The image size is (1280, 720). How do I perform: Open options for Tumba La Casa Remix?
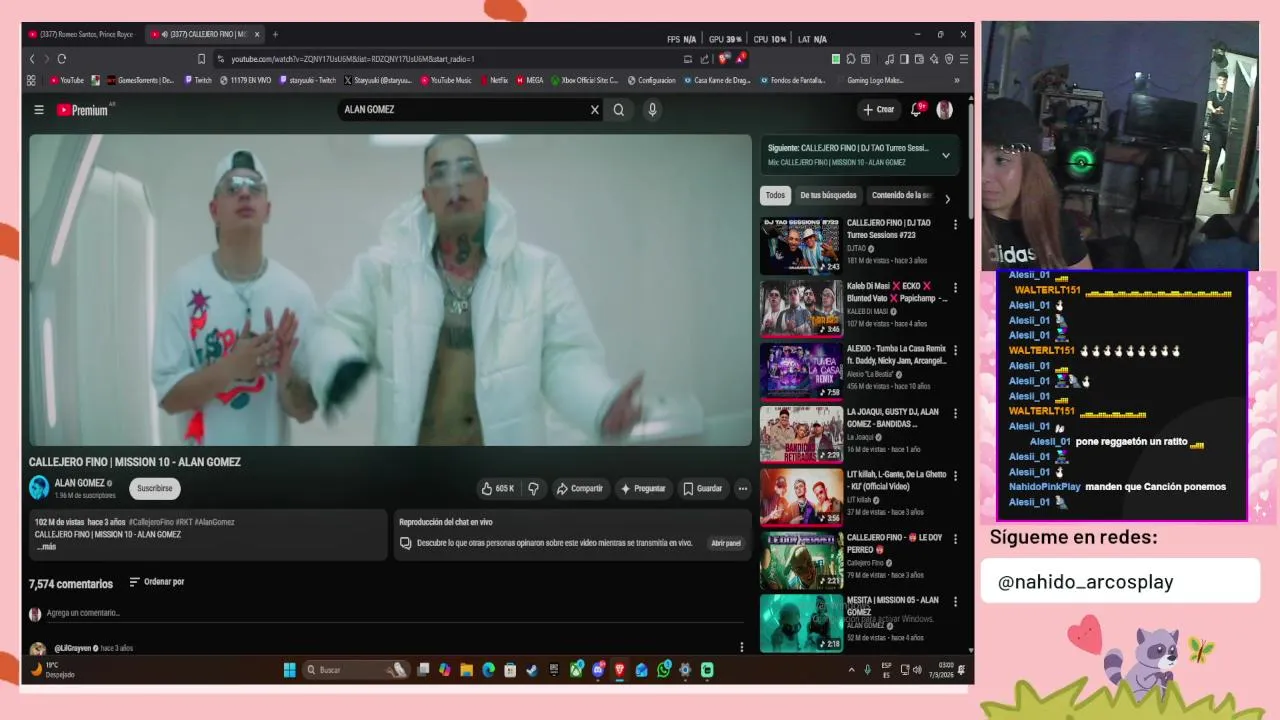point(955,350)
